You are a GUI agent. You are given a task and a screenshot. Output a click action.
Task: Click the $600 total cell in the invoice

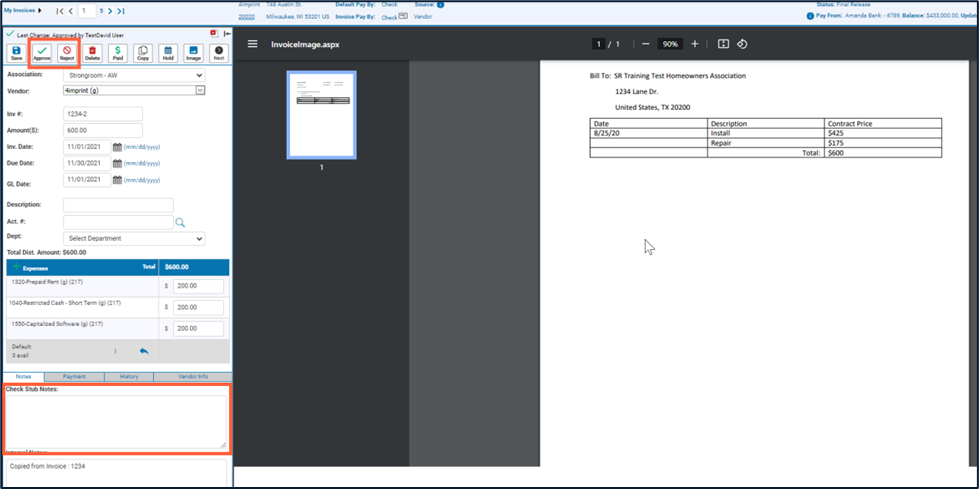[x=883, y=152]
